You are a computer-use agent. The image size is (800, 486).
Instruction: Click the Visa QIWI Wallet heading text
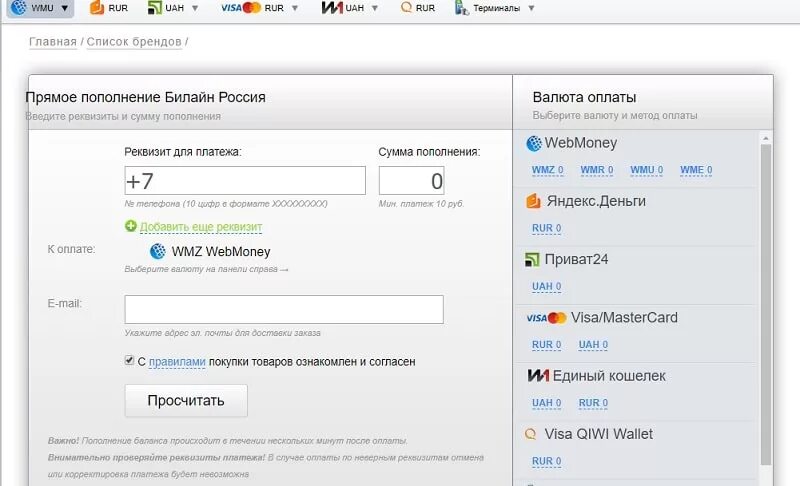tap(598, 434)
